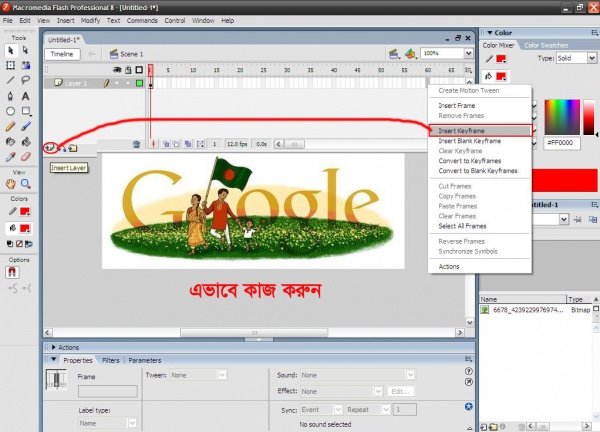Click the toolbox stroke color swatch
This screenshot has width=600, height=432.
click(x=25, y=211)
